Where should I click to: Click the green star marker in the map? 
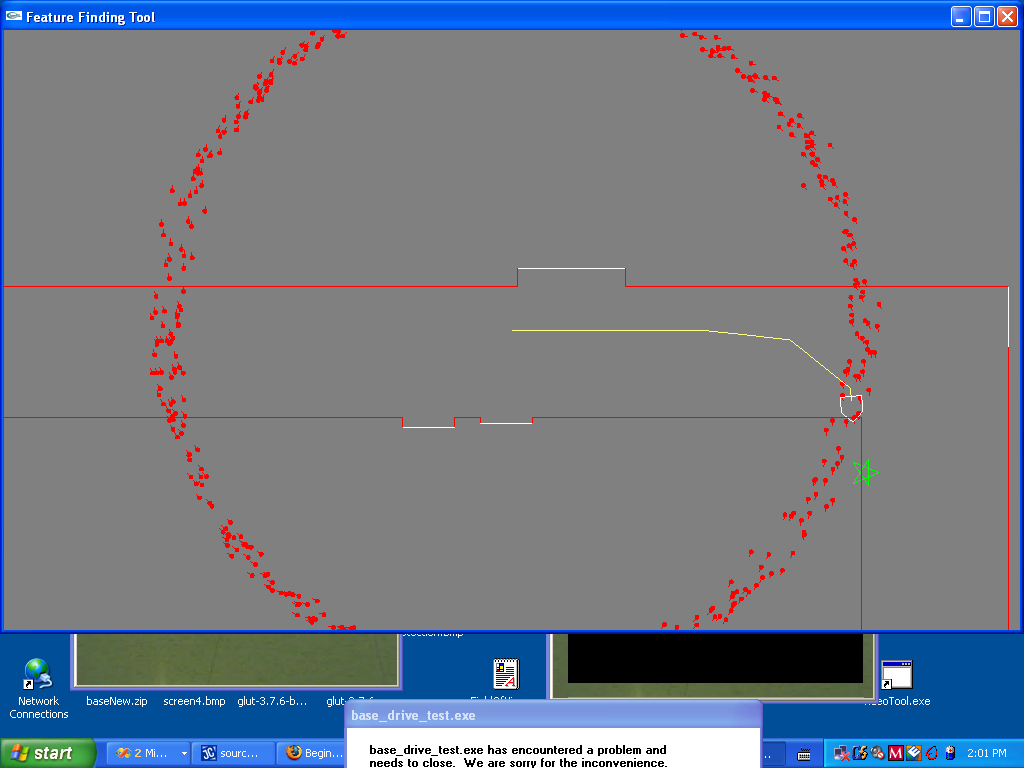point(865,473)
